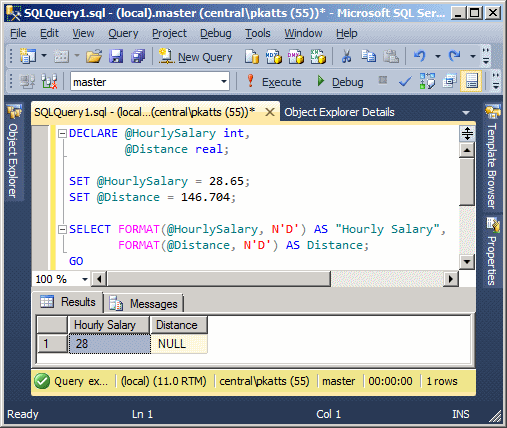Image resolution: width=507 pixels, height=428 pixels.
Task: Open the active documents list dropdown
Action: 466,113
